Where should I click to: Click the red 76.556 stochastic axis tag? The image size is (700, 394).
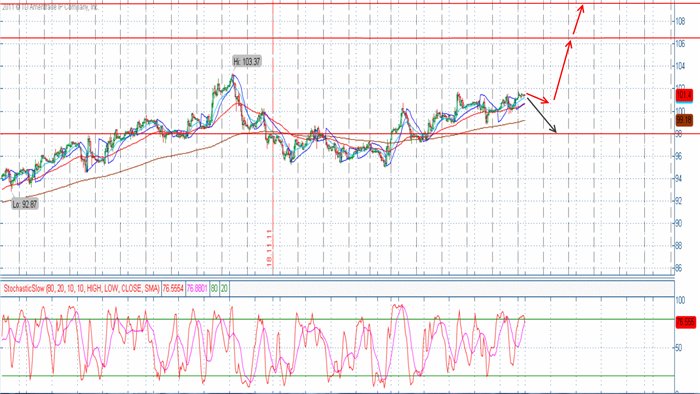[x=685, y=322]
